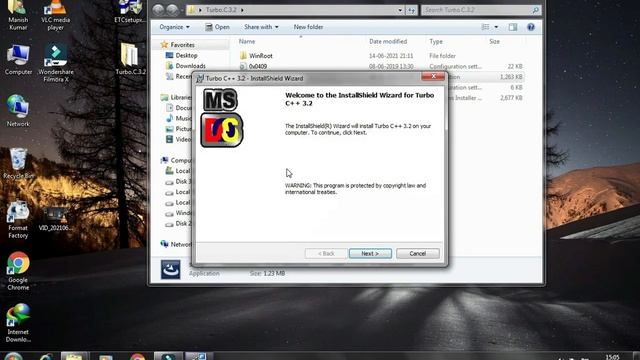Screen dimensions: 640x360
Task: Sort files by Type column
Action: point(436,42)
